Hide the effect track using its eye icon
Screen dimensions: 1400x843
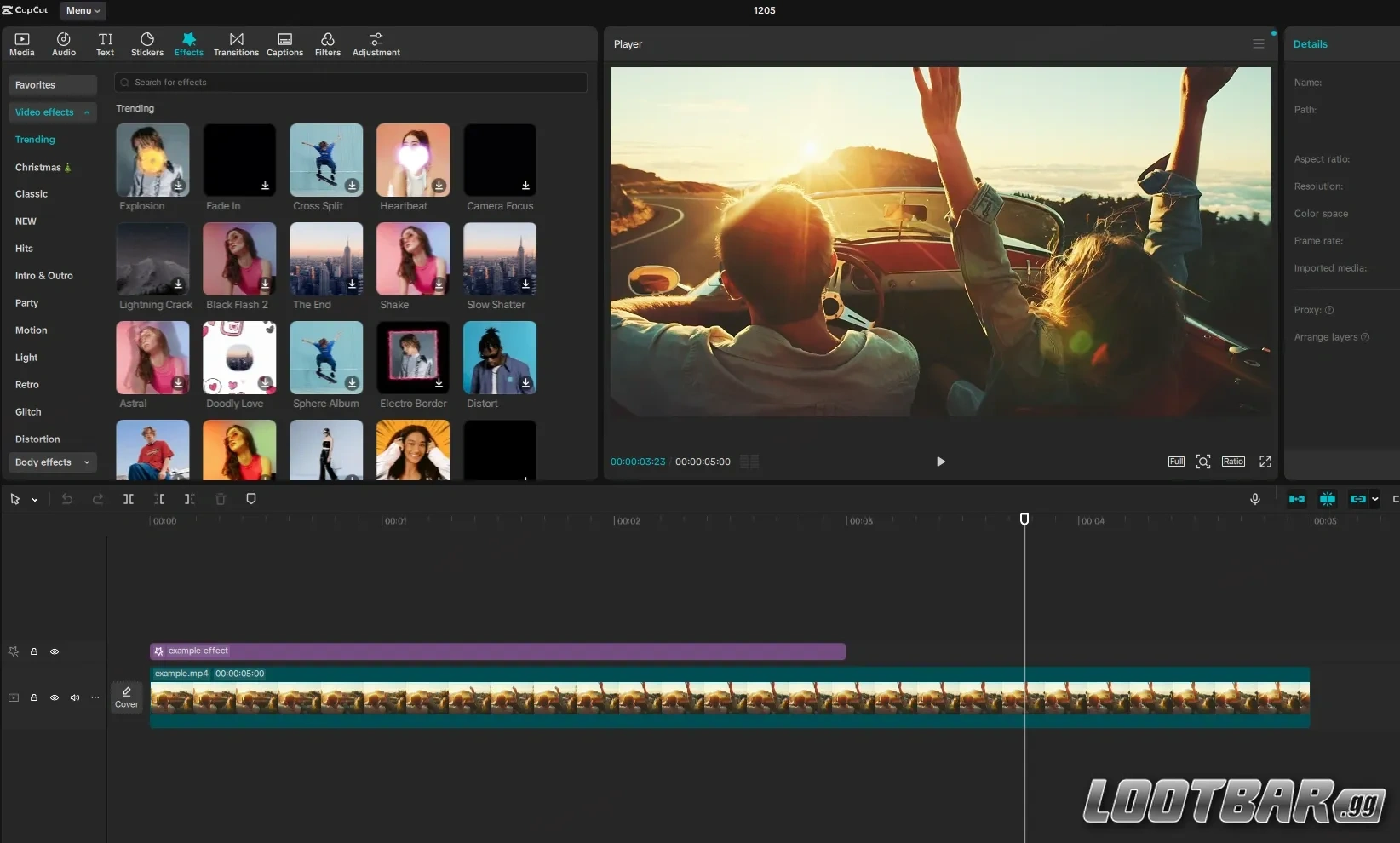pyautogui.click(x=55, y=651)
